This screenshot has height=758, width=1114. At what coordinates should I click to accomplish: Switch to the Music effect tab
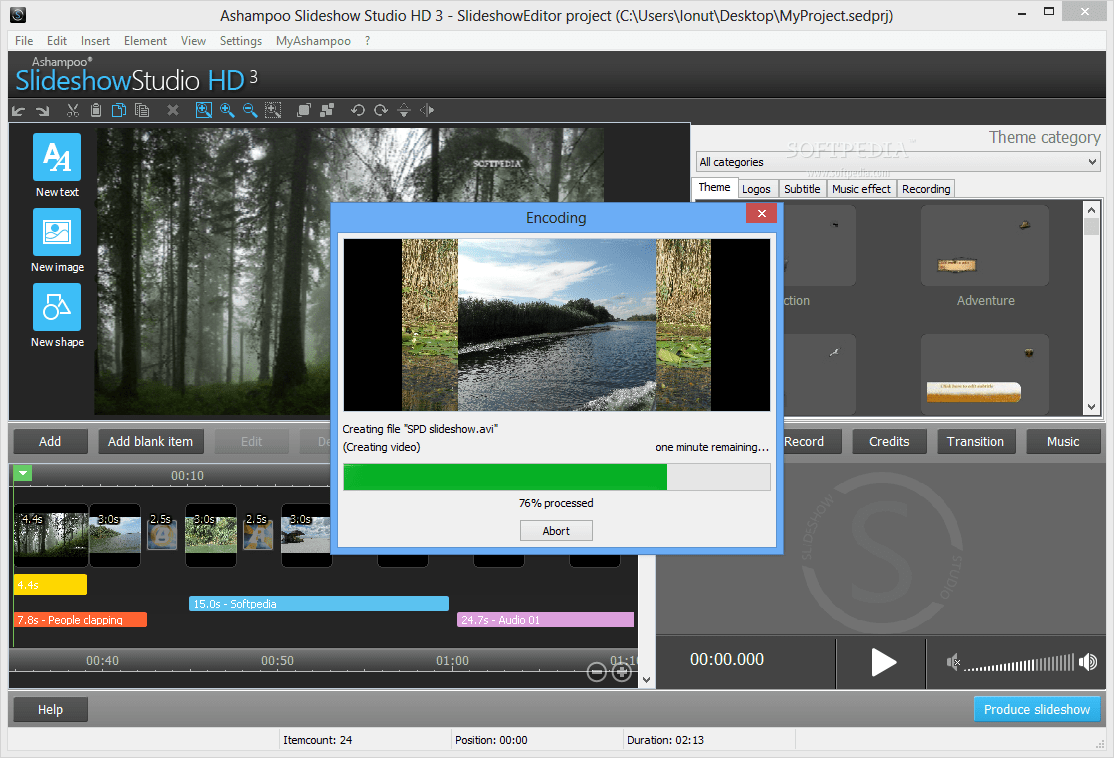(x=861, y=188)
